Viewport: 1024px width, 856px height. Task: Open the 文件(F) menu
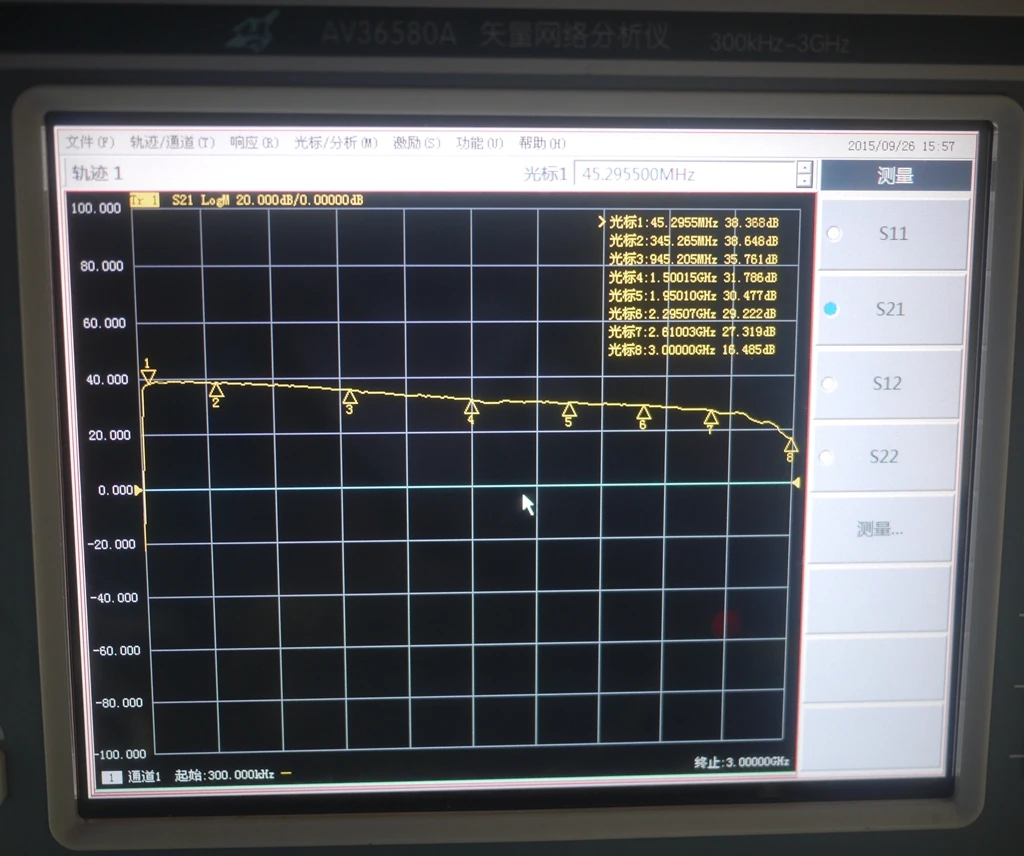[90, 142]
